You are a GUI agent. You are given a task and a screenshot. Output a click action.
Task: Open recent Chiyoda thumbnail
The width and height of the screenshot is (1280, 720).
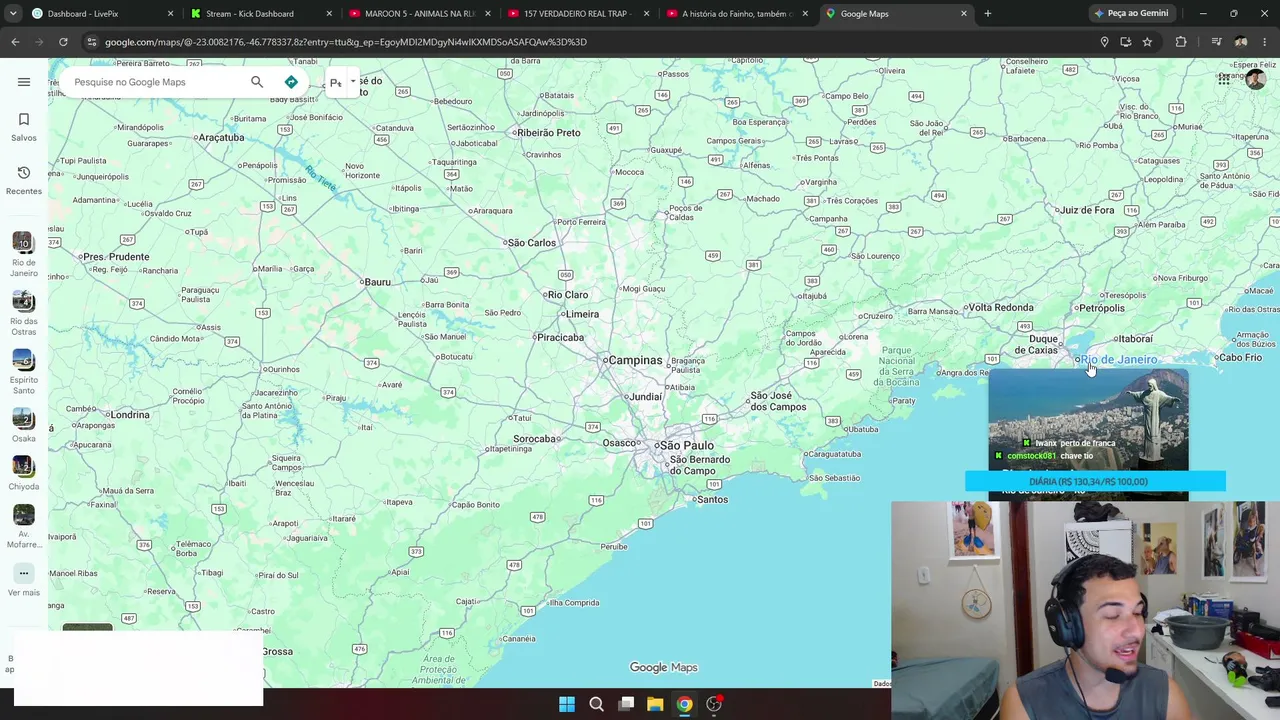[x=24, y=466]
